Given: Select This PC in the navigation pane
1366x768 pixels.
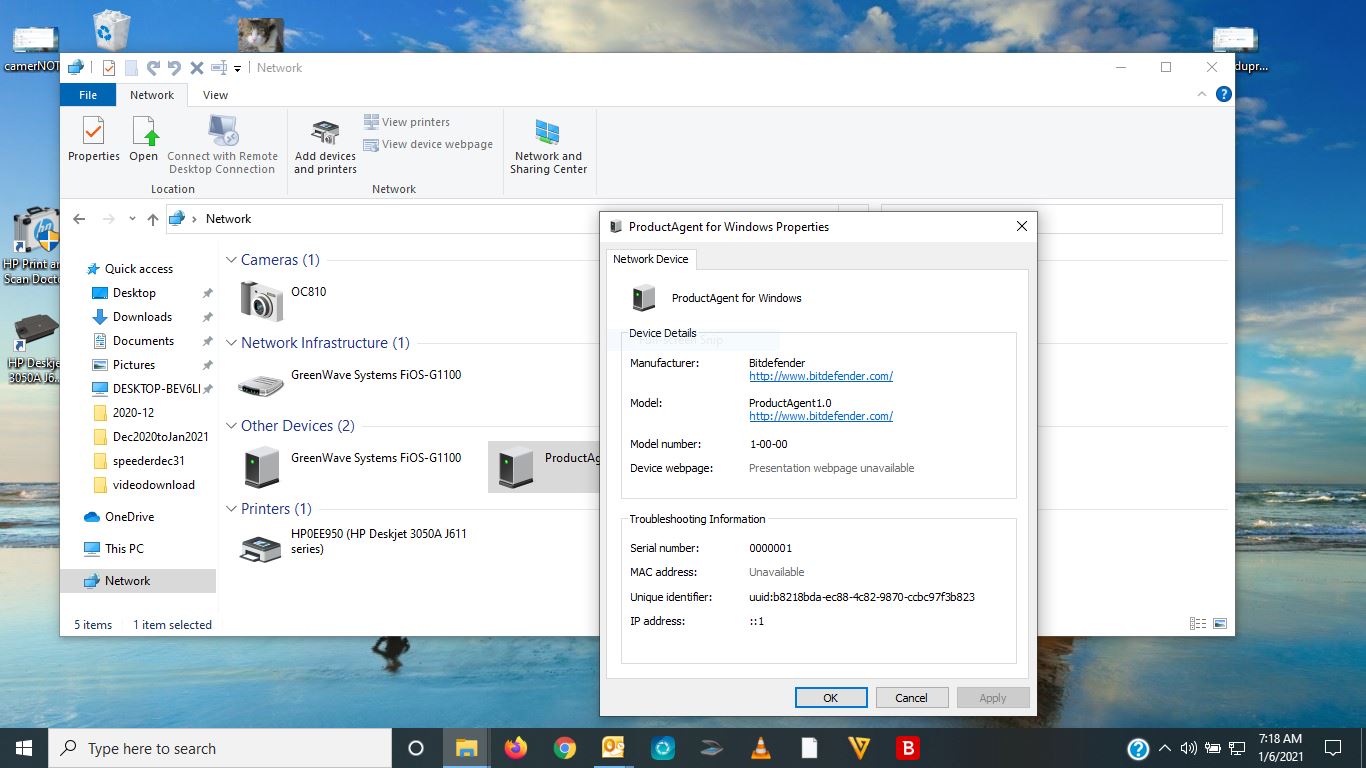Looking at the screenshot, I should 124,549.
